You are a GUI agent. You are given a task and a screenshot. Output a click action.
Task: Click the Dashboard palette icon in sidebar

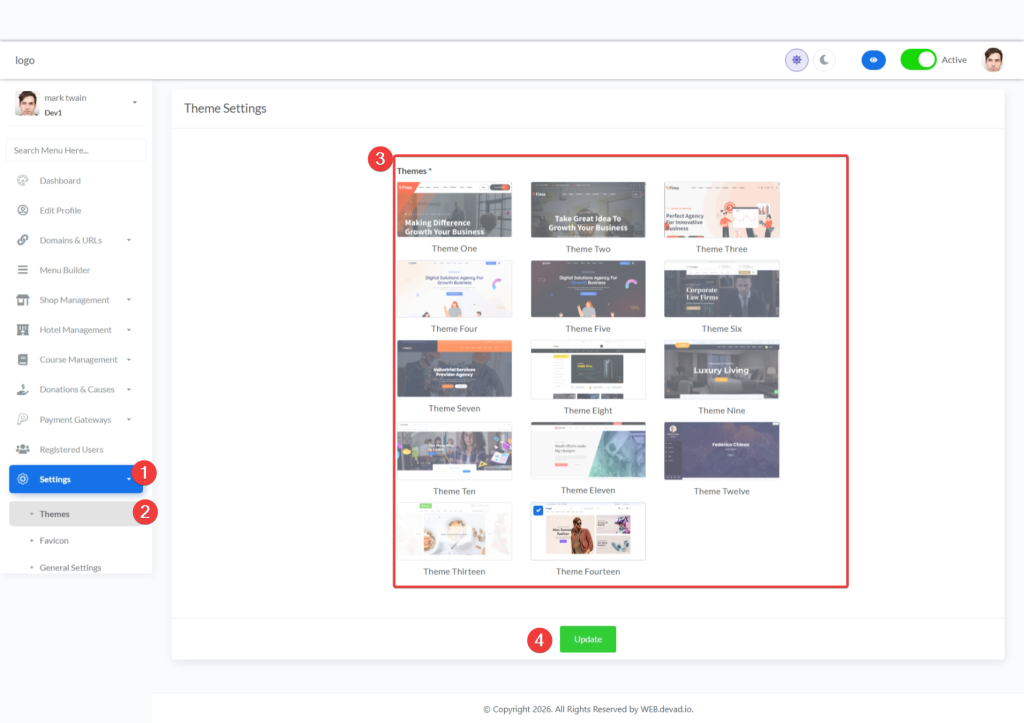[x=22, y=181]
